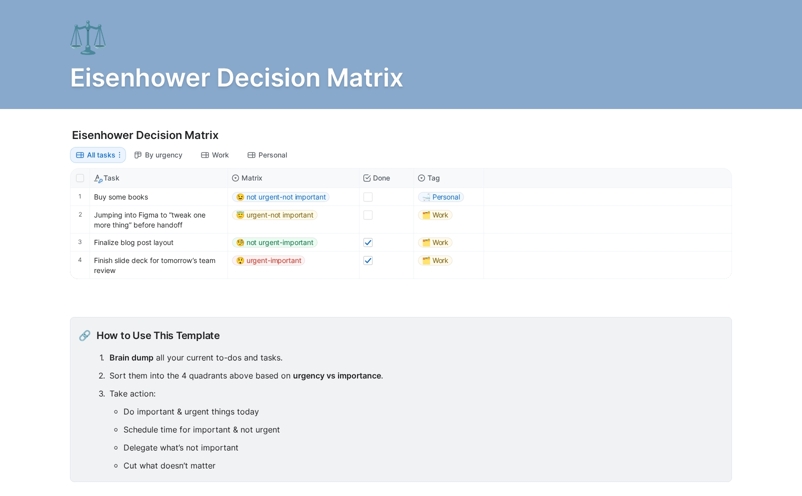Click the Eisenhower Decision Matrix database heading
Viewport: 802px width, 496px height.
[x=145, y=135]
